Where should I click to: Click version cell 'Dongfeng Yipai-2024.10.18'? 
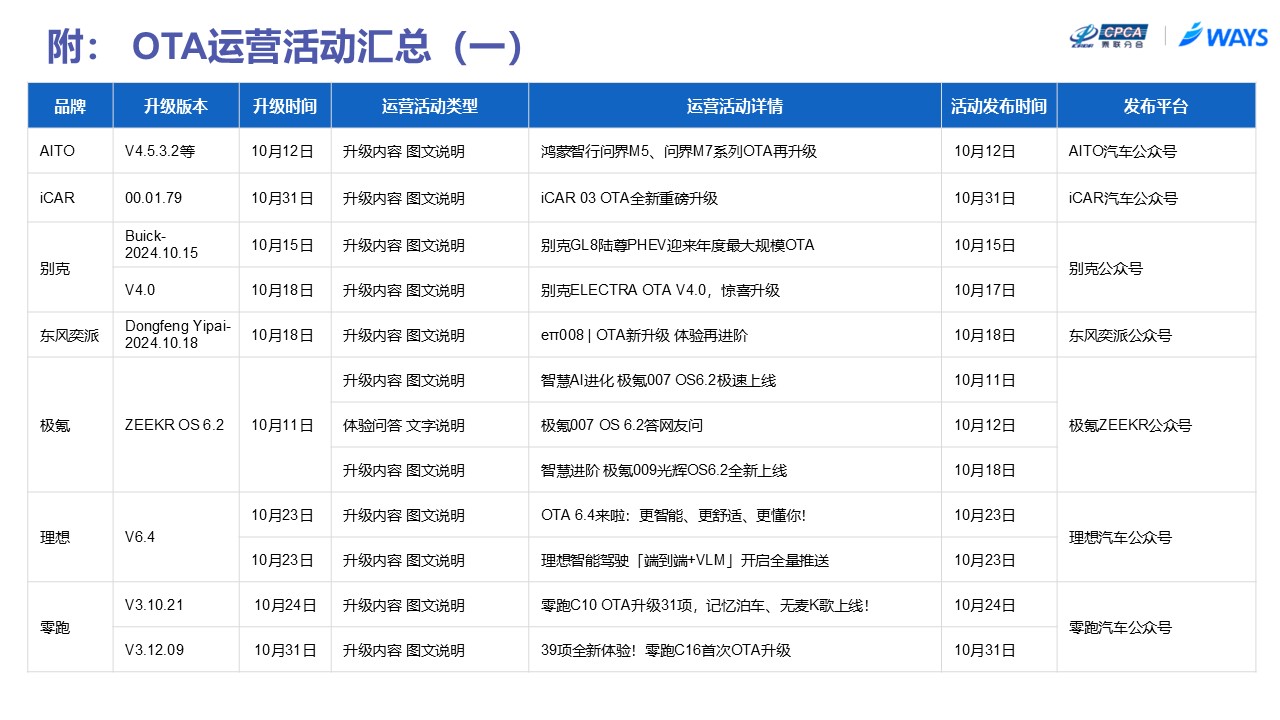[178, 335]
